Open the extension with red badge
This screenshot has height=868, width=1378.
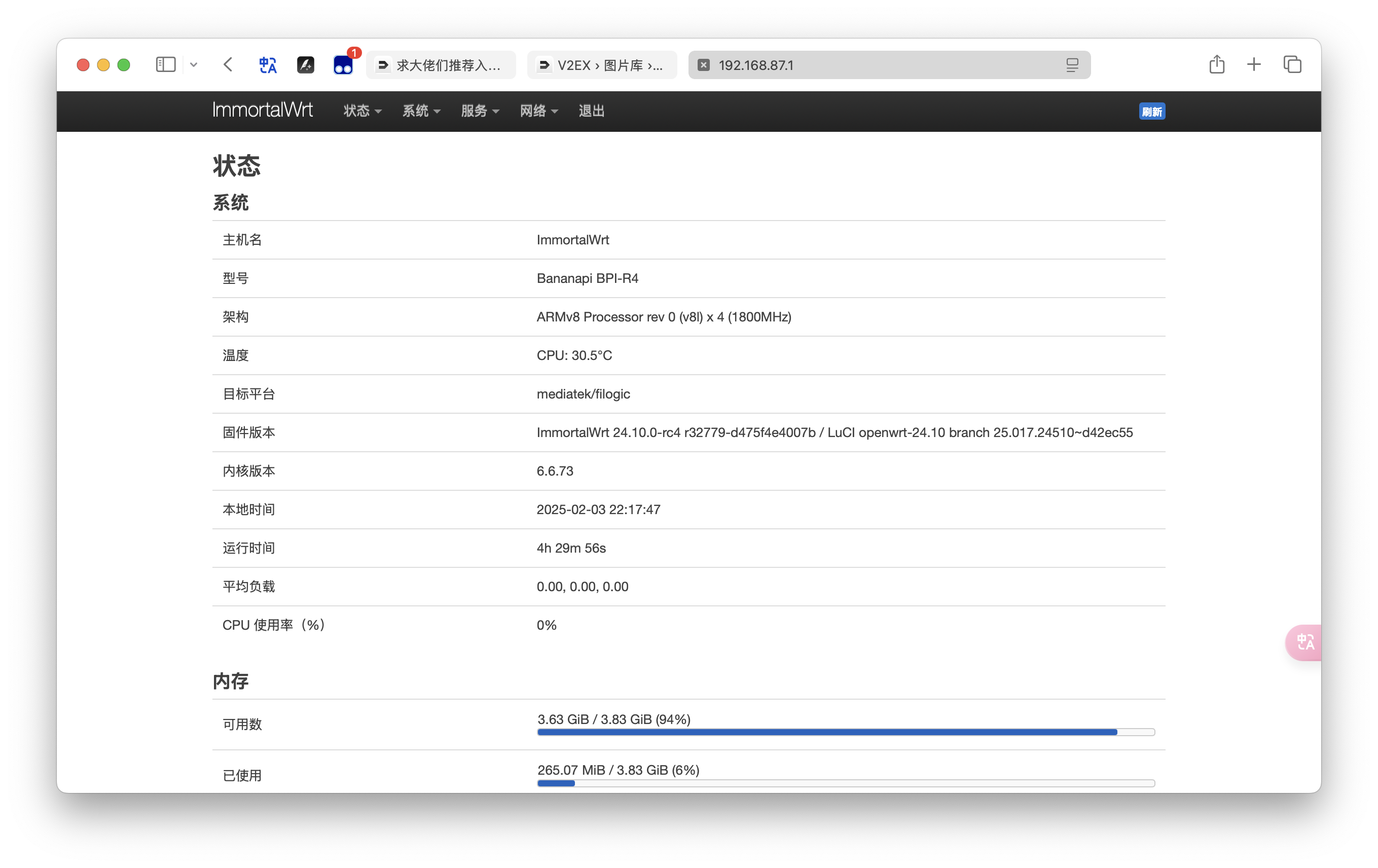point(343,65)
